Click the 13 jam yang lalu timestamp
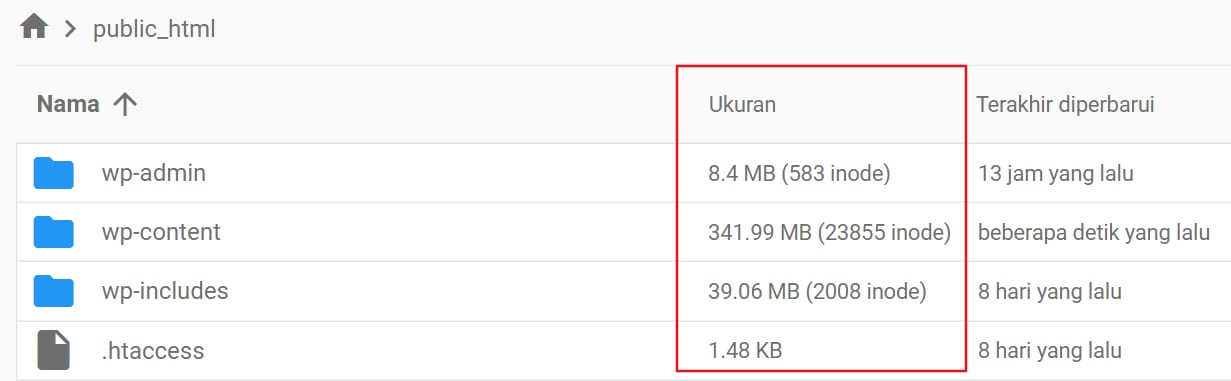The height and width of the screenshot is (381, 1231). [1056, 174]
